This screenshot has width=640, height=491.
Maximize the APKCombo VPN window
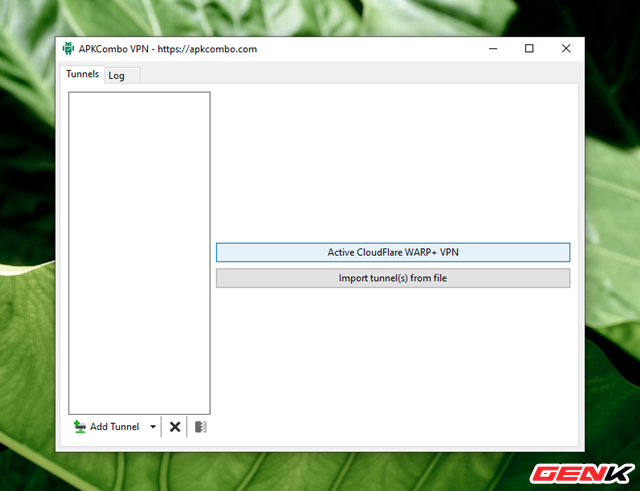529,48
